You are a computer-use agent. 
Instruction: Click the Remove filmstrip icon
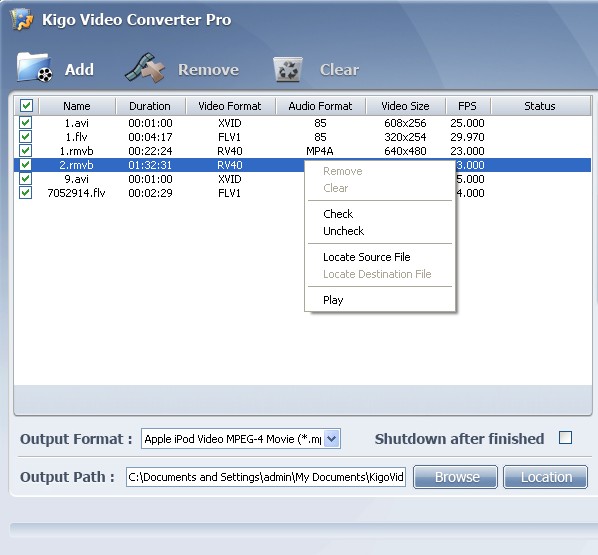145,68
